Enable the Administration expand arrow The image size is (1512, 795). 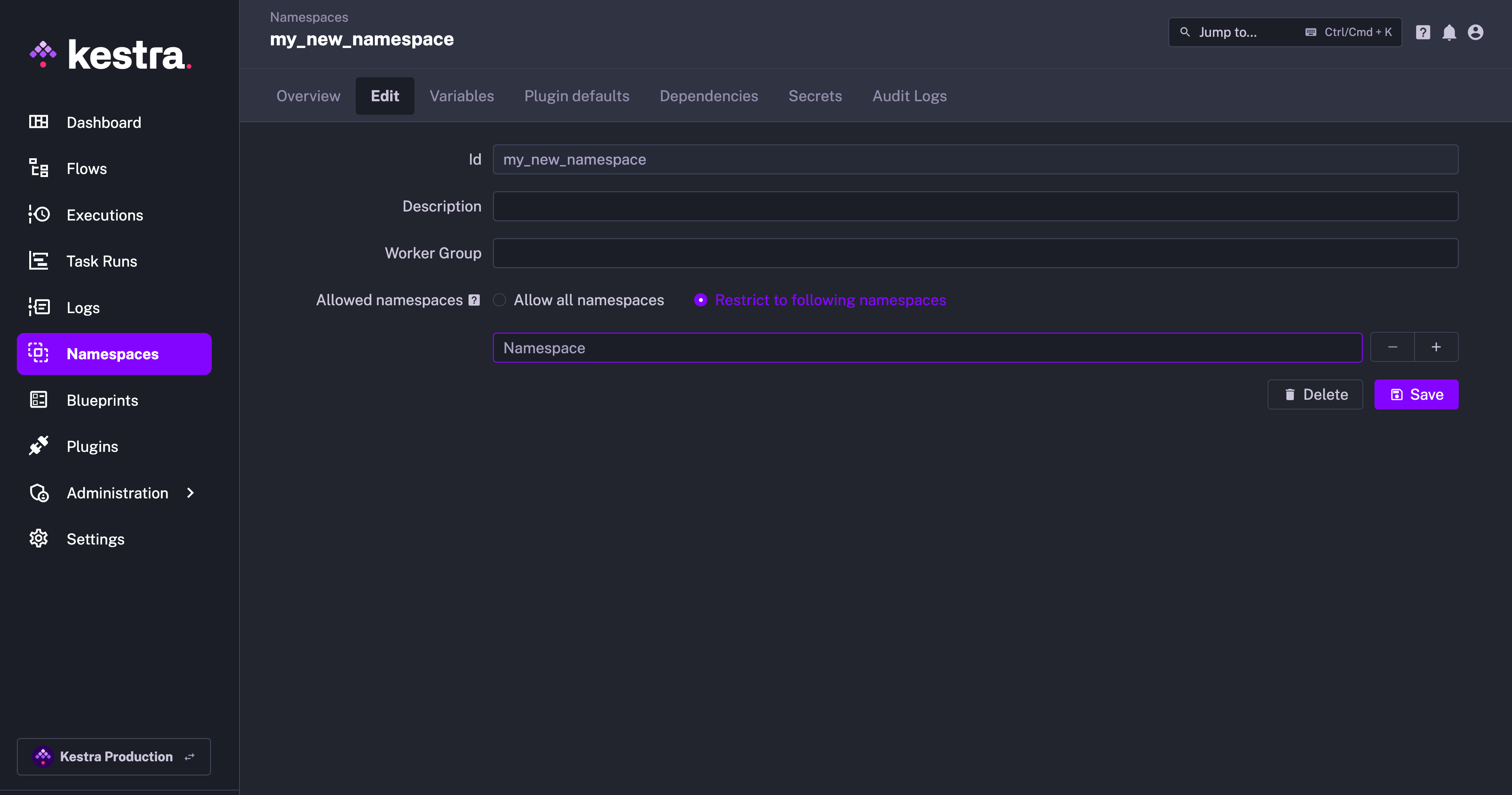(x=189, y=492)
